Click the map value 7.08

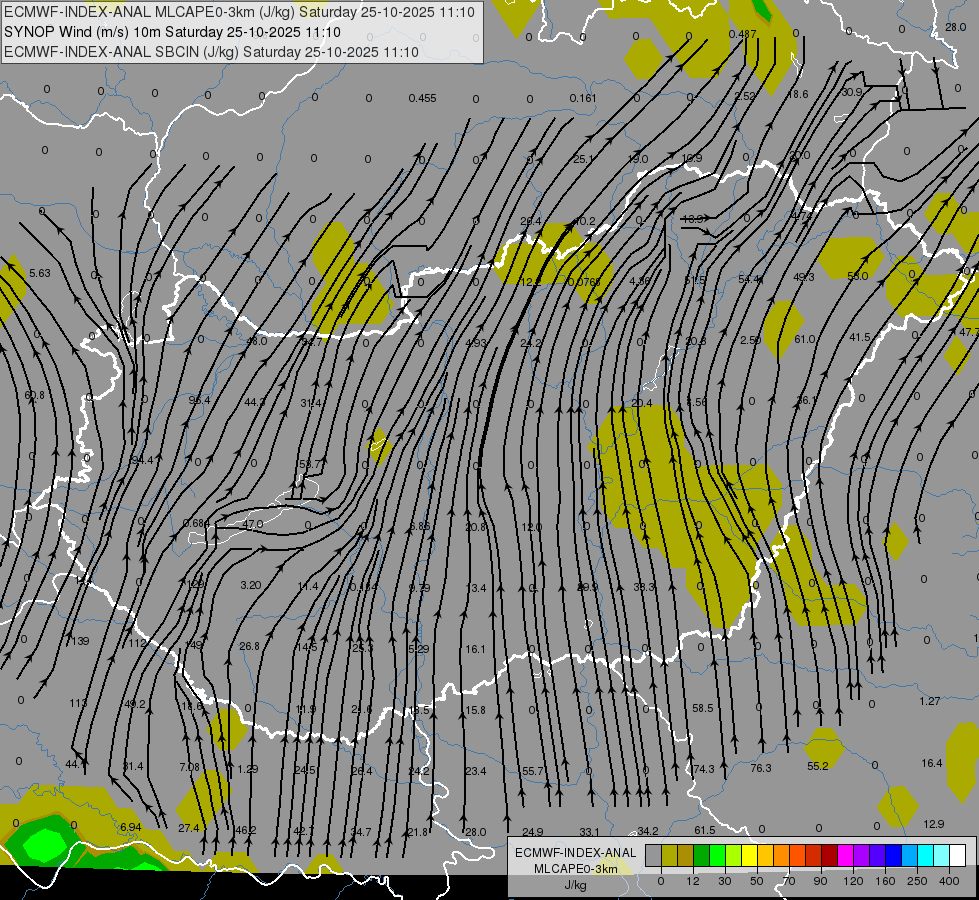189,767
